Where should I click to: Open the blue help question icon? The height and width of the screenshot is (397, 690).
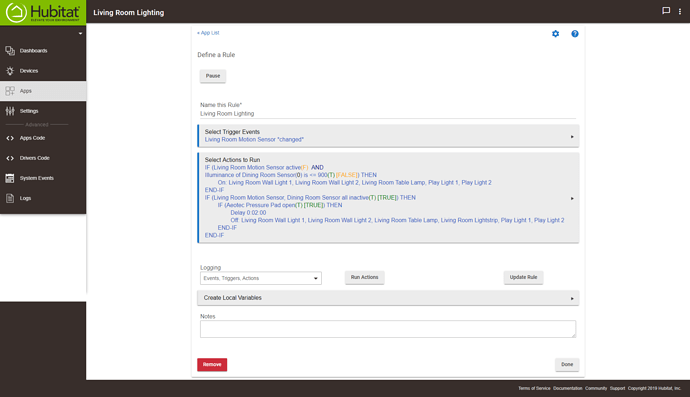click(x=575, y=34)
